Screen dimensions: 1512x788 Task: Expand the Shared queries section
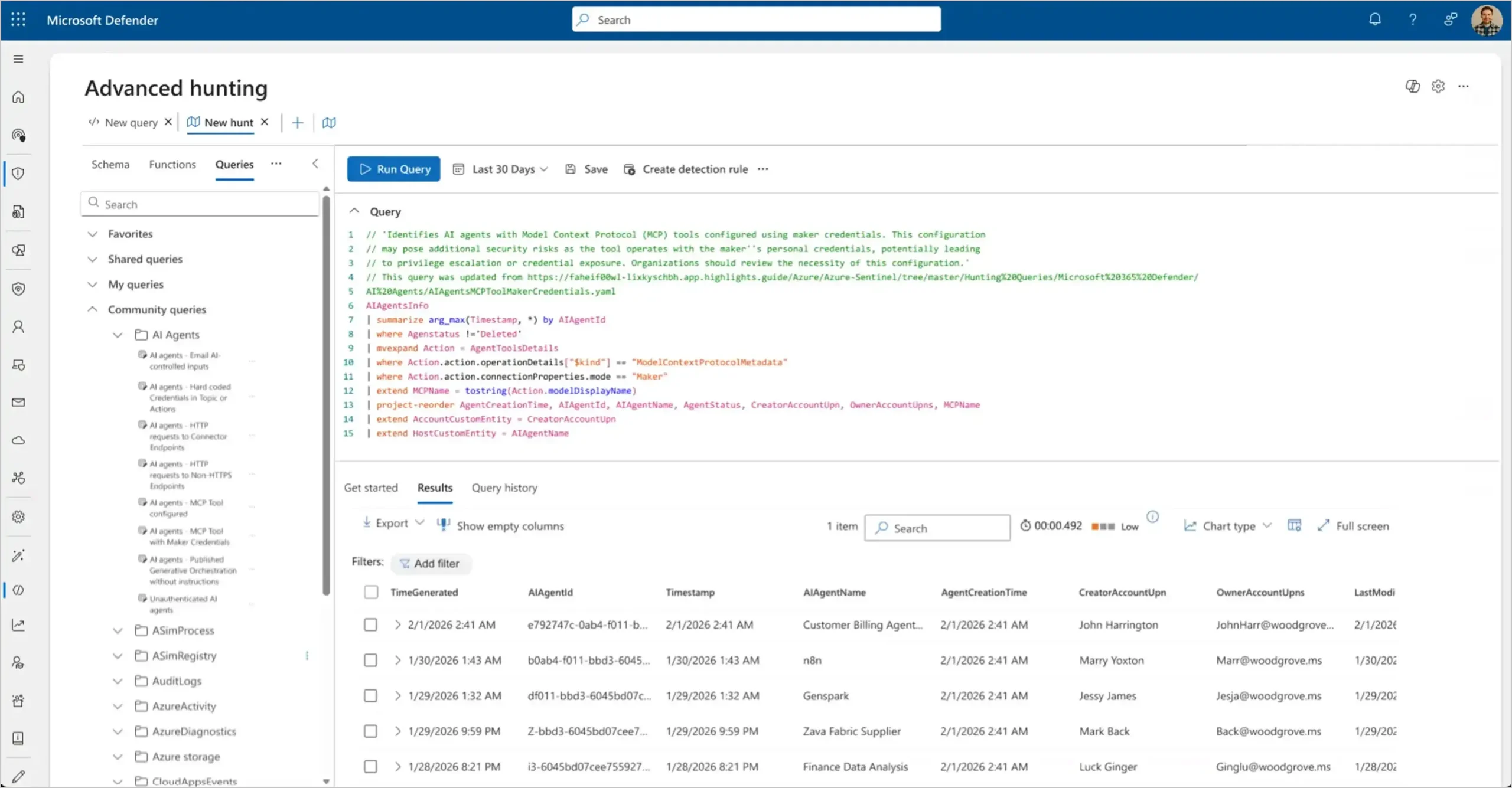[93, 259]
